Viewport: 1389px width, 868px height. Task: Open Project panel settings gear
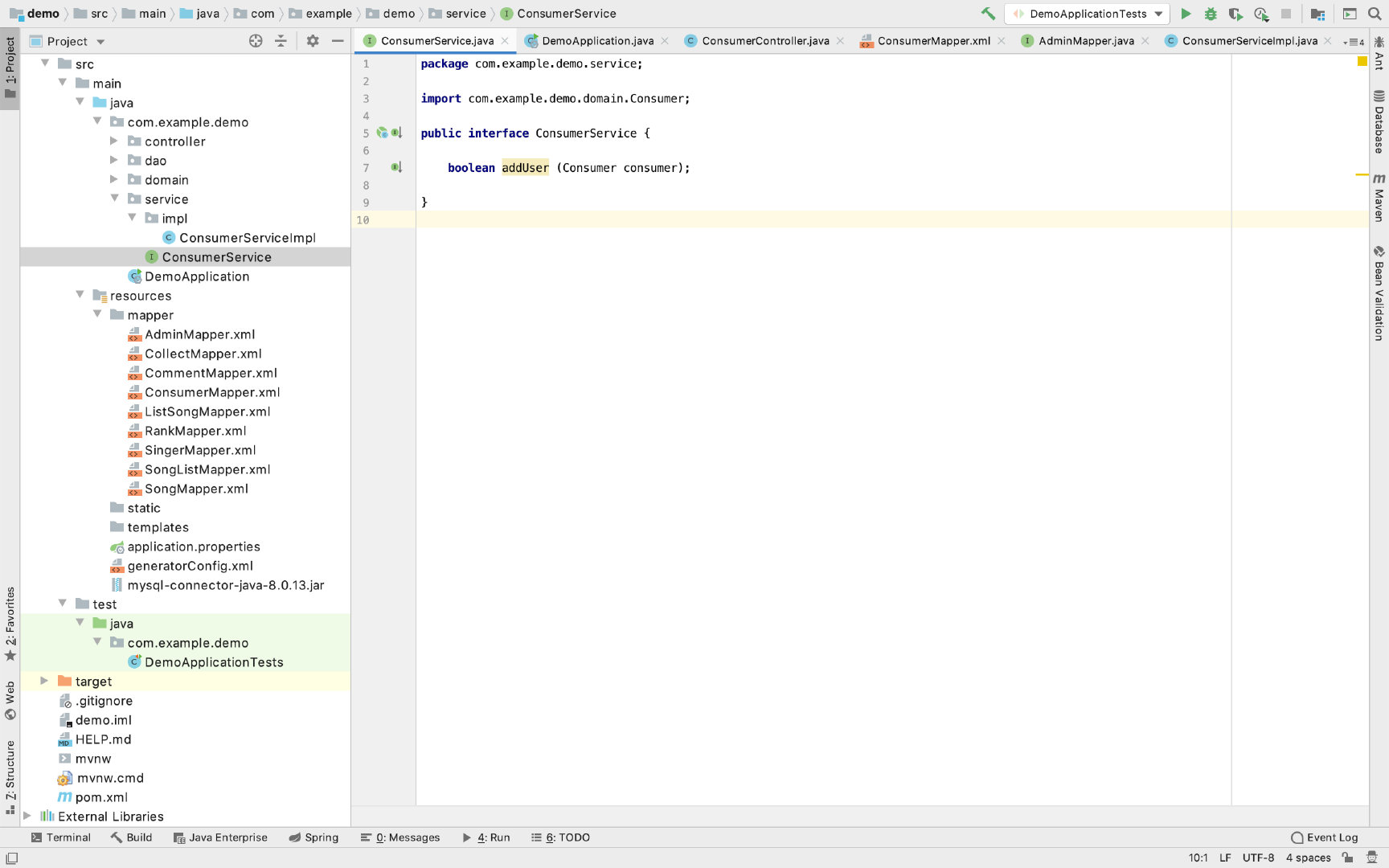point(313,41)
